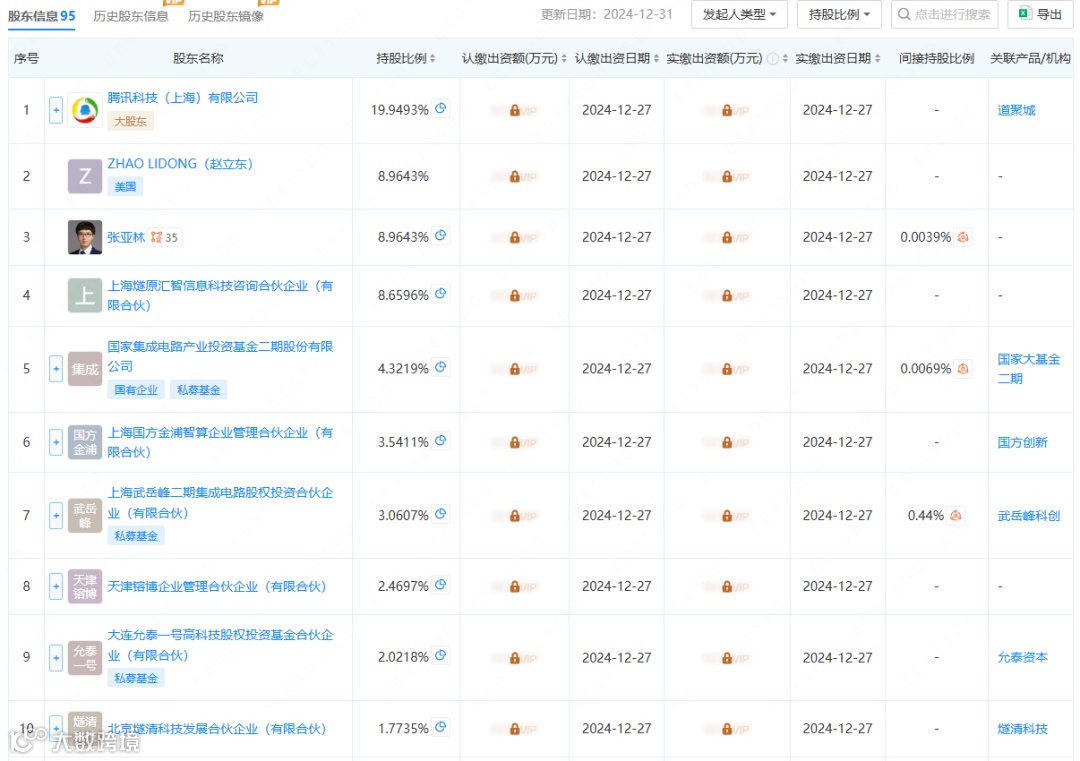Expand the 大连允泰一号 row
The image size is (1080, 761).
pos(56,657)
